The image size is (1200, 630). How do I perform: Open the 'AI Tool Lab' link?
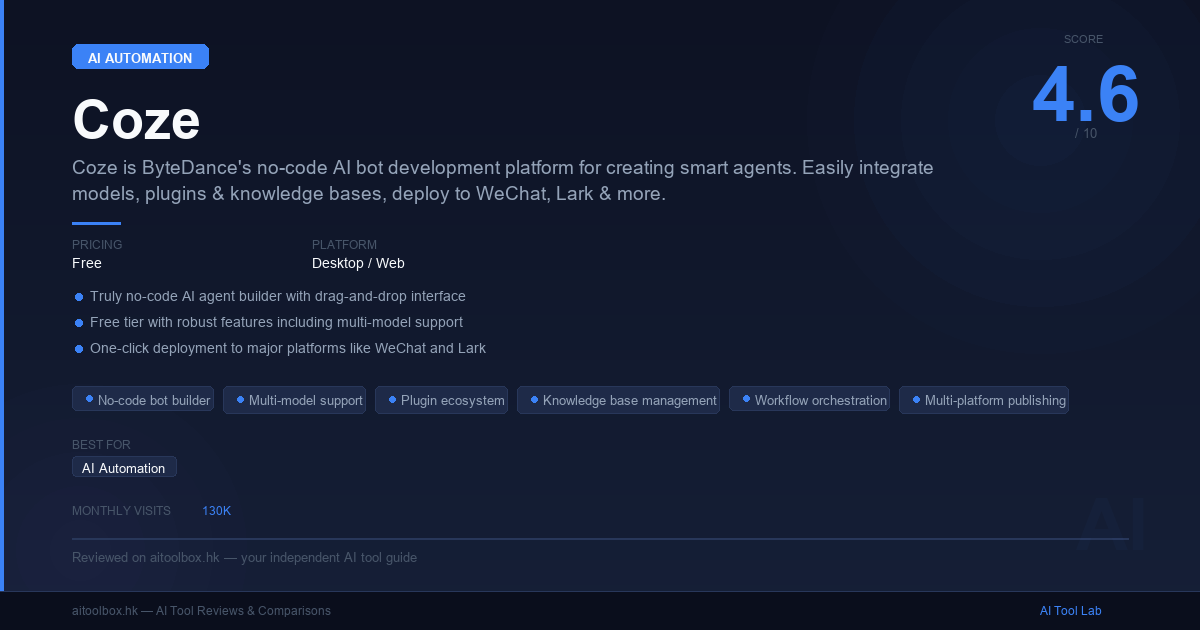point(1070,611)
